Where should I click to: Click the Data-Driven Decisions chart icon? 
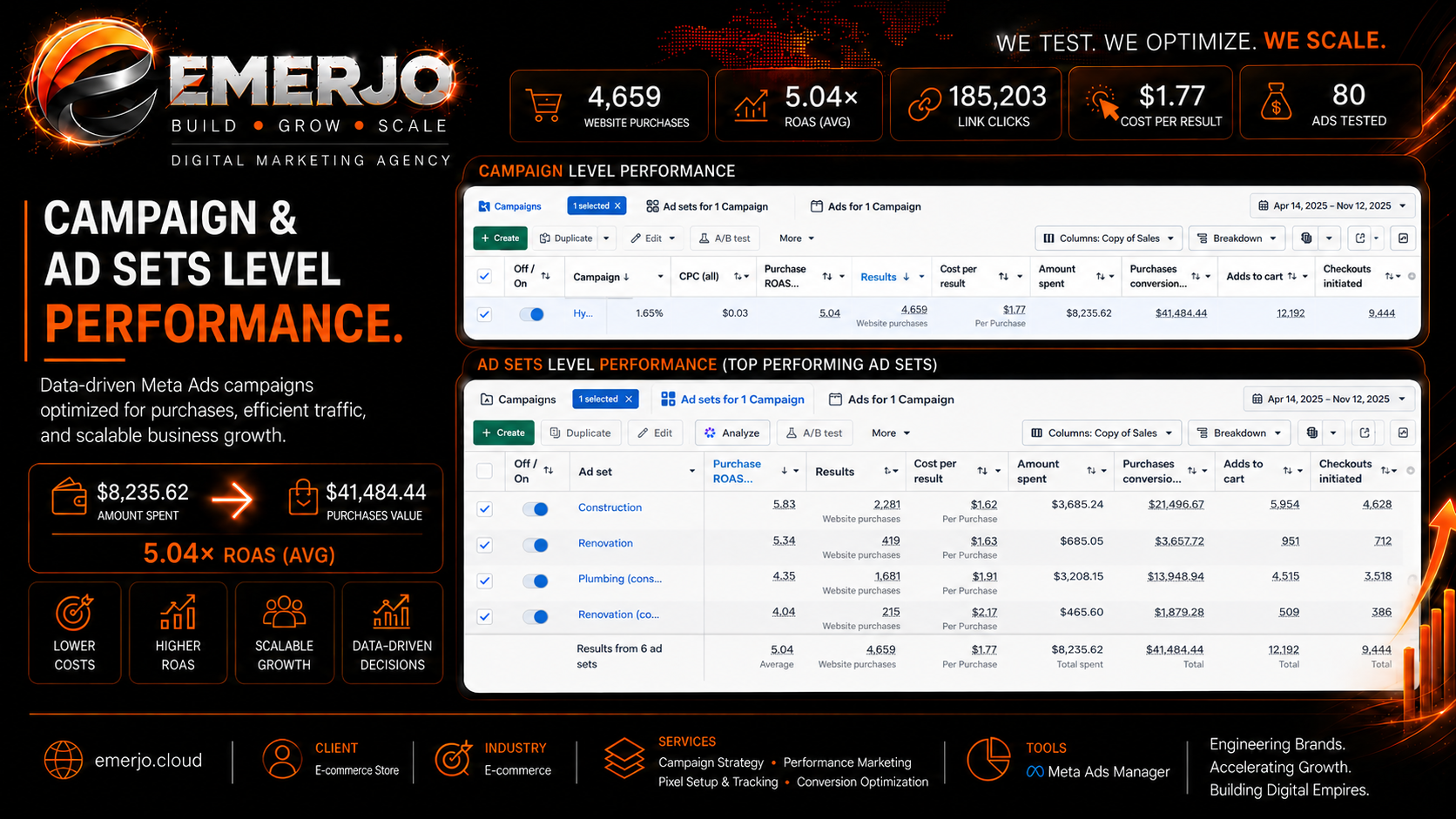(392, 612)
